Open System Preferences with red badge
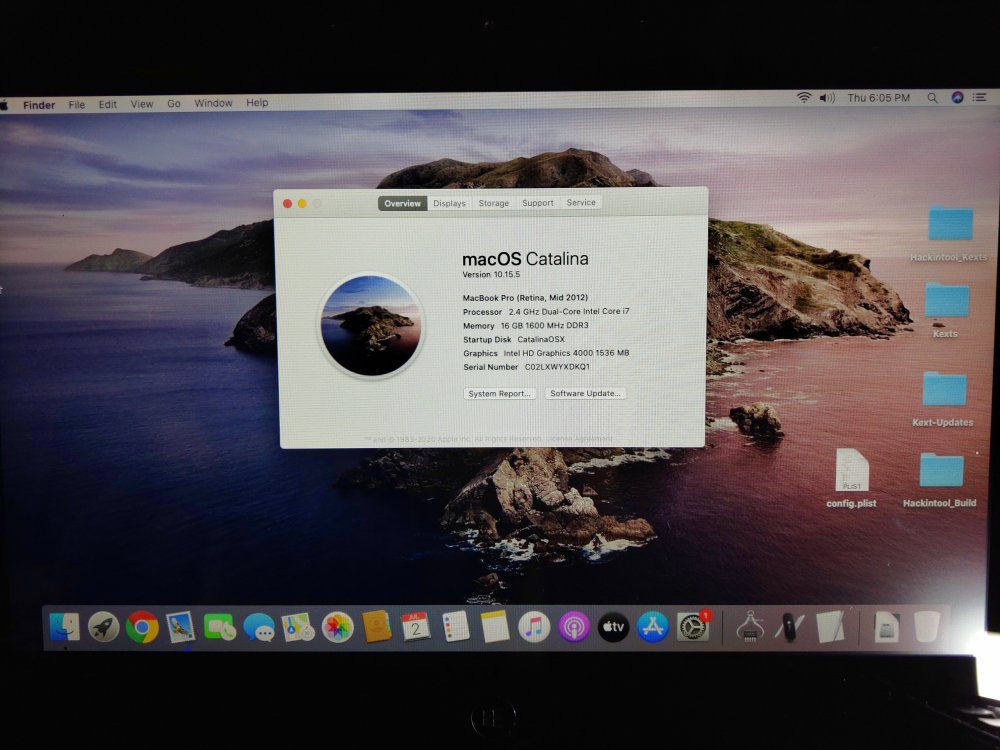The width and height of the screenshot is (1000, 750). click(x=693, y=626)
